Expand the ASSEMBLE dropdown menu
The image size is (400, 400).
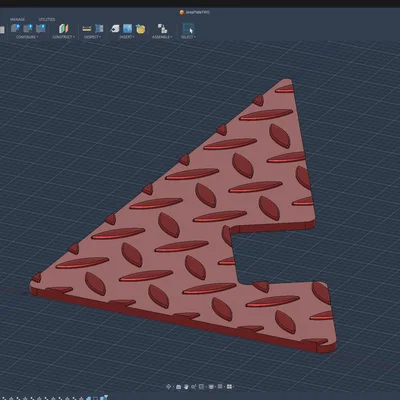[x=162, y=37]
